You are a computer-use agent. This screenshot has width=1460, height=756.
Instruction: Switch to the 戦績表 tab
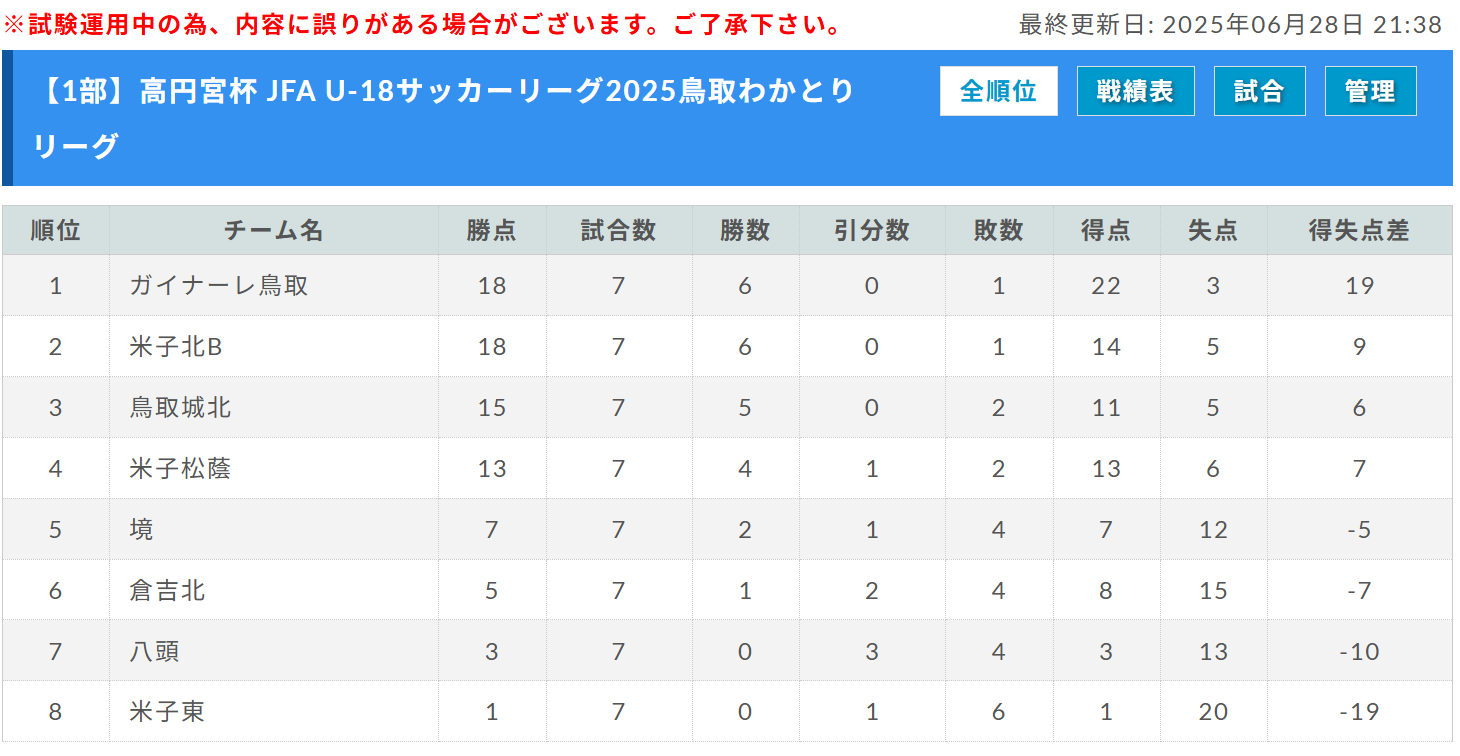[x=1135, y=91]
